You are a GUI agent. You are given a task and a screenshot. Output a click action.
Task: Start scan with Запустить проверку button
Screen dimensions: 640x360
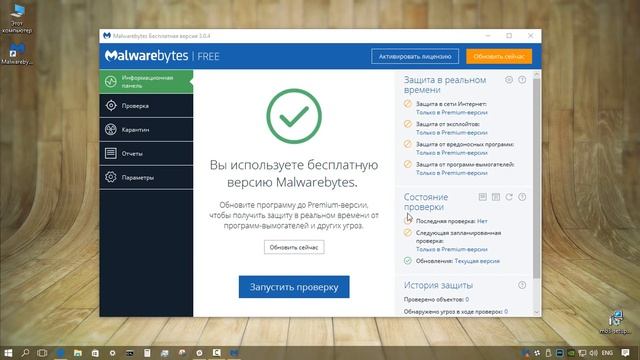pos(294,287)
